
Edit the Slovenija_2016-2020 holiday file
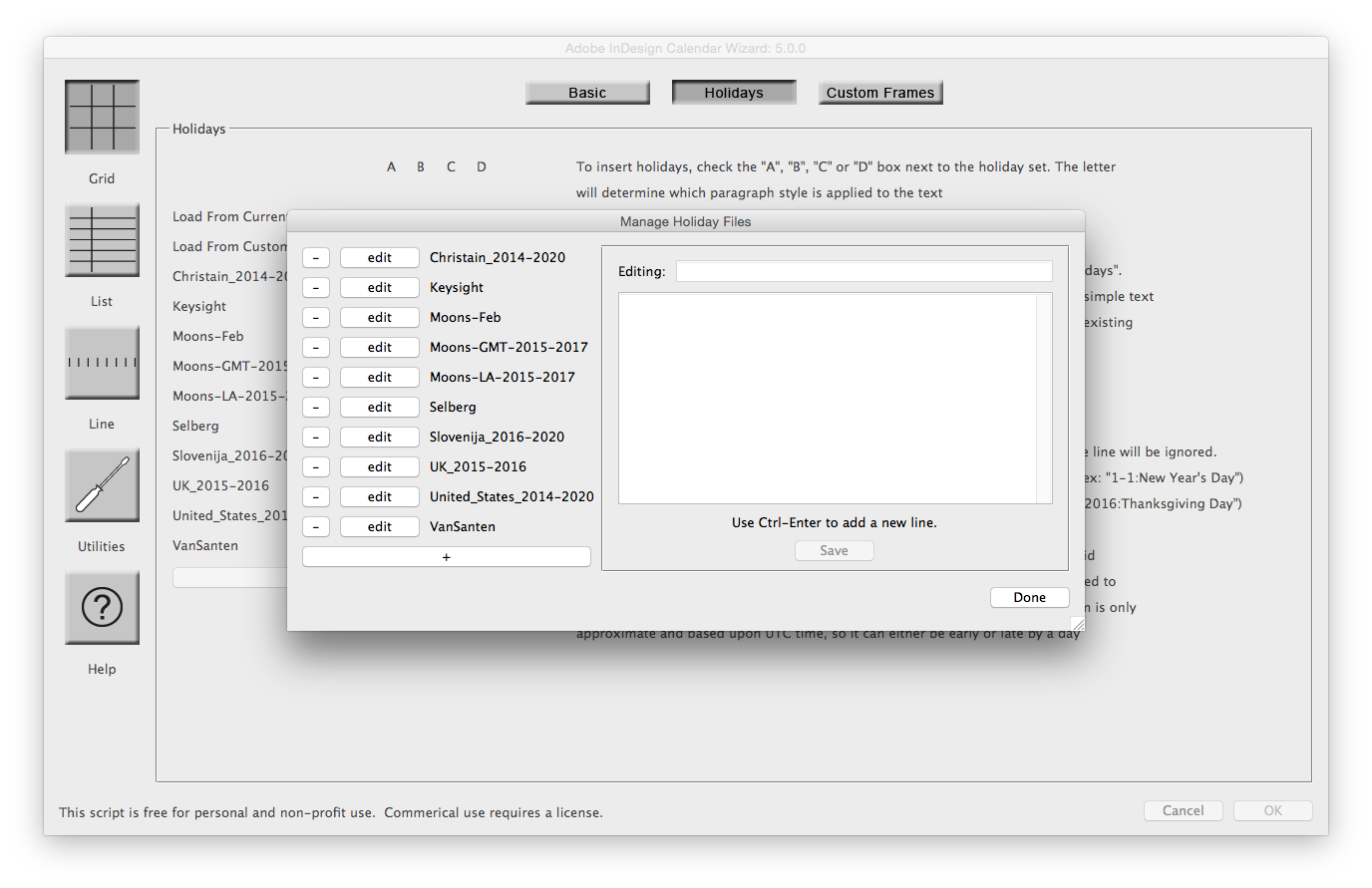pyautogui.click(x=379, y=437)
